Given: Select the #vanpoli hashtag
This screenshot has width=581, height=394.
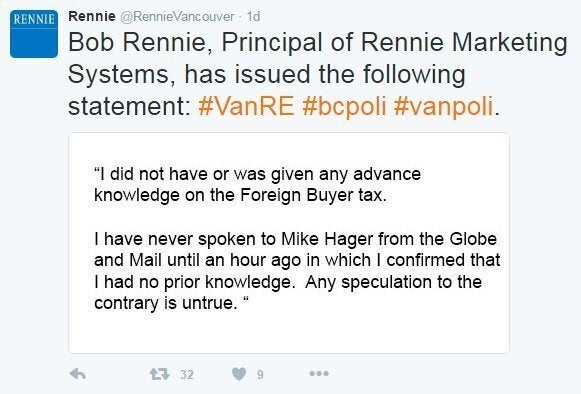Looking at the screenshot, I should click(x=444, y=106).
